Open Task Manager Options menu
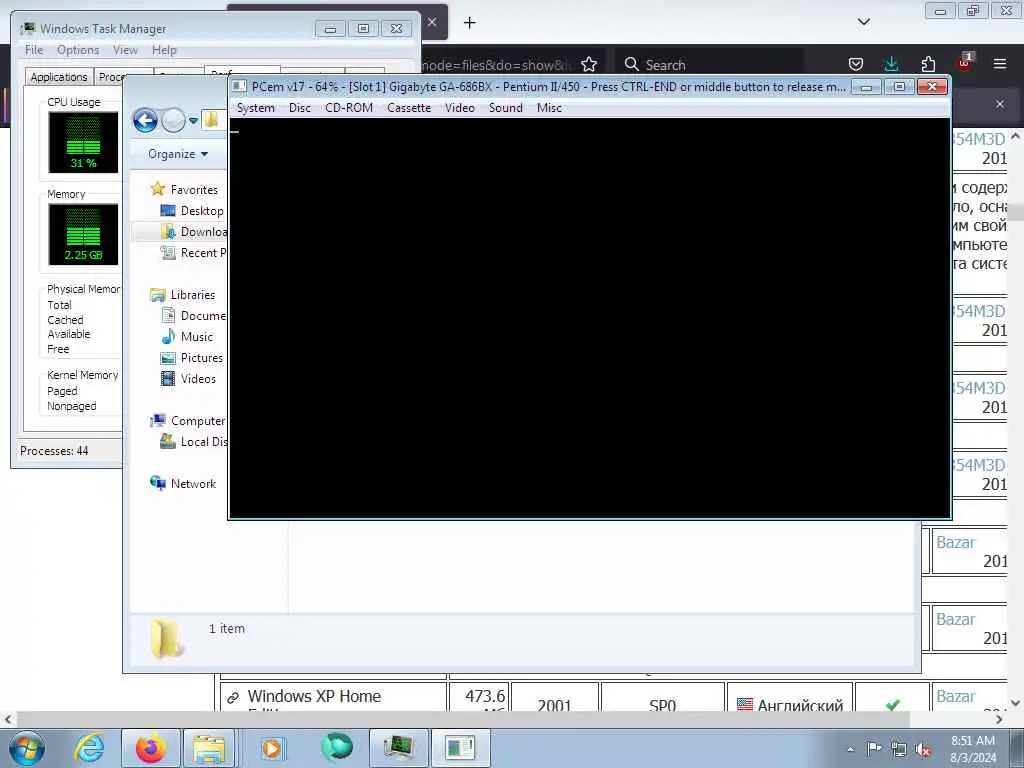This screenshot has height=768, width=1024. 78,50
